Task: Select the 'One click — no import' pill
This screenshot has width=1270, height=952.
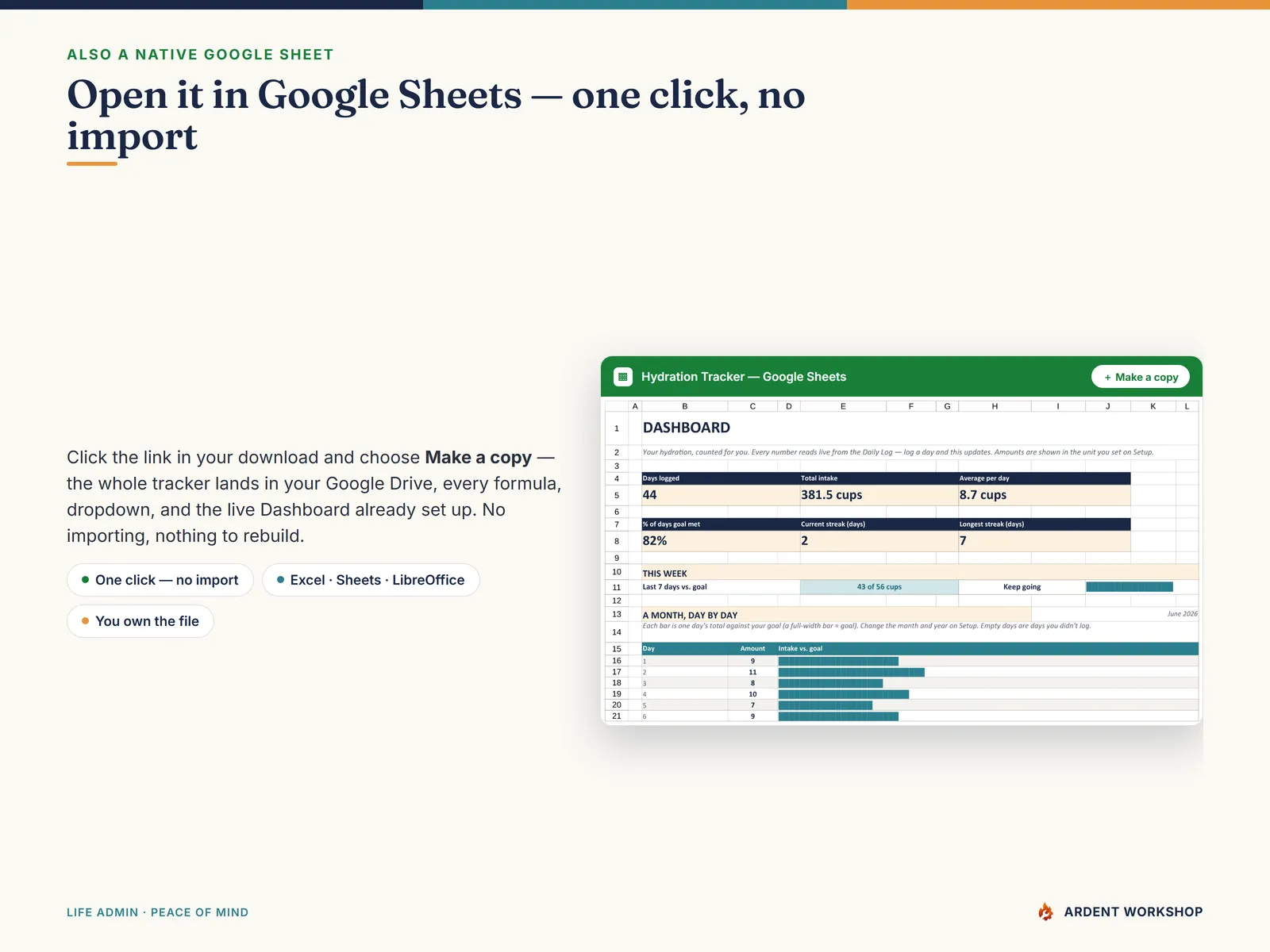Action: tap(160, 580)
